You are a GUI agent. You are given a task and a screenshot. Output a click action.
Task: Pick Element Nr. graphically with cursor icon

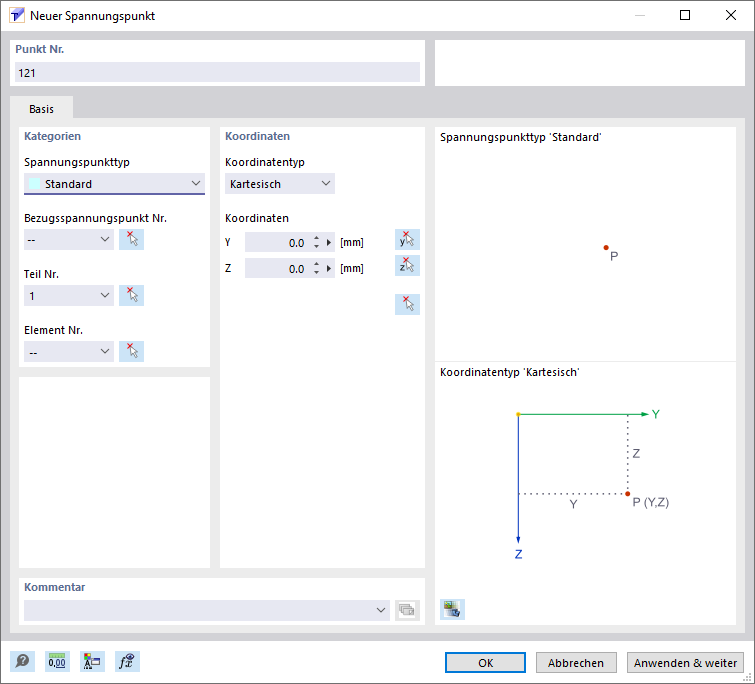(x=131, y=351)
